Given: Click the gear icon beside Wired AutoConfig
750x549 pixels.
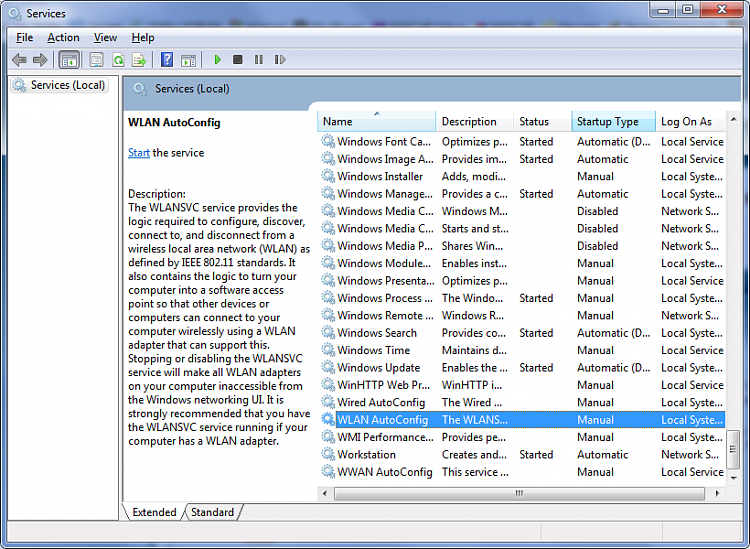Looking at the screenshot, I should point(328,402).
